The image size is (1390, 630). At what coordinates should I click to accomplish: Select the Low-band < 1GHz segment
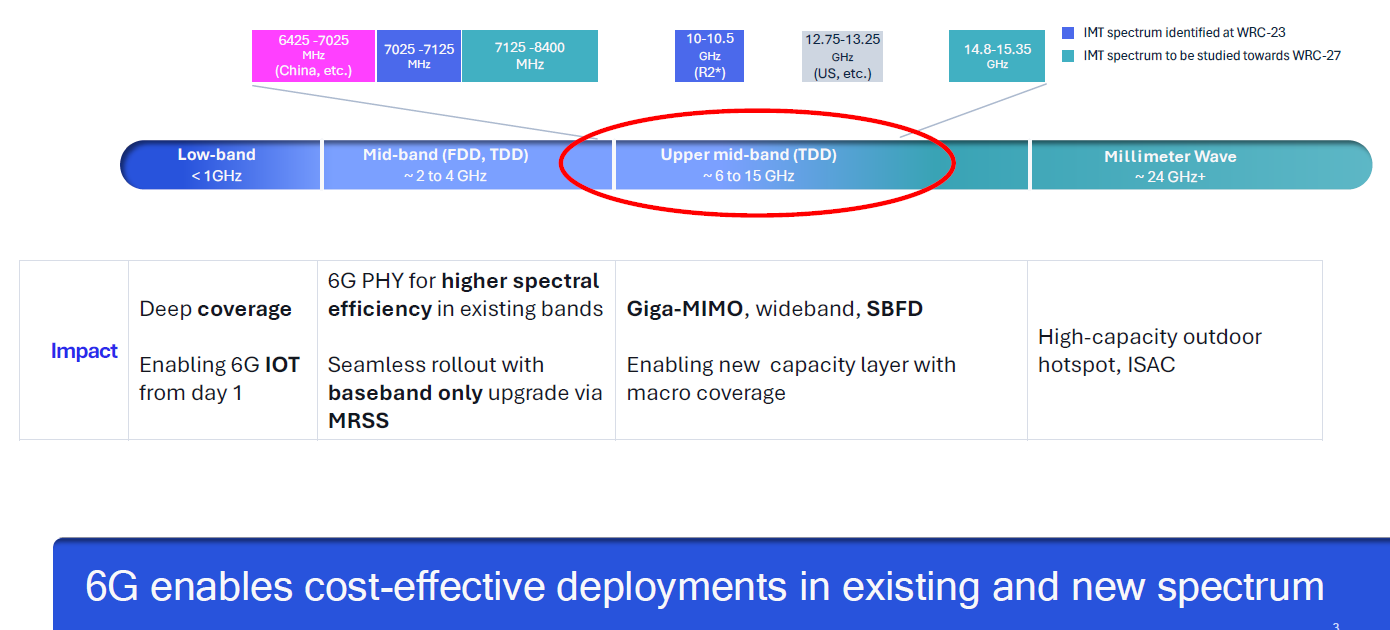click(x=220, y=165)
